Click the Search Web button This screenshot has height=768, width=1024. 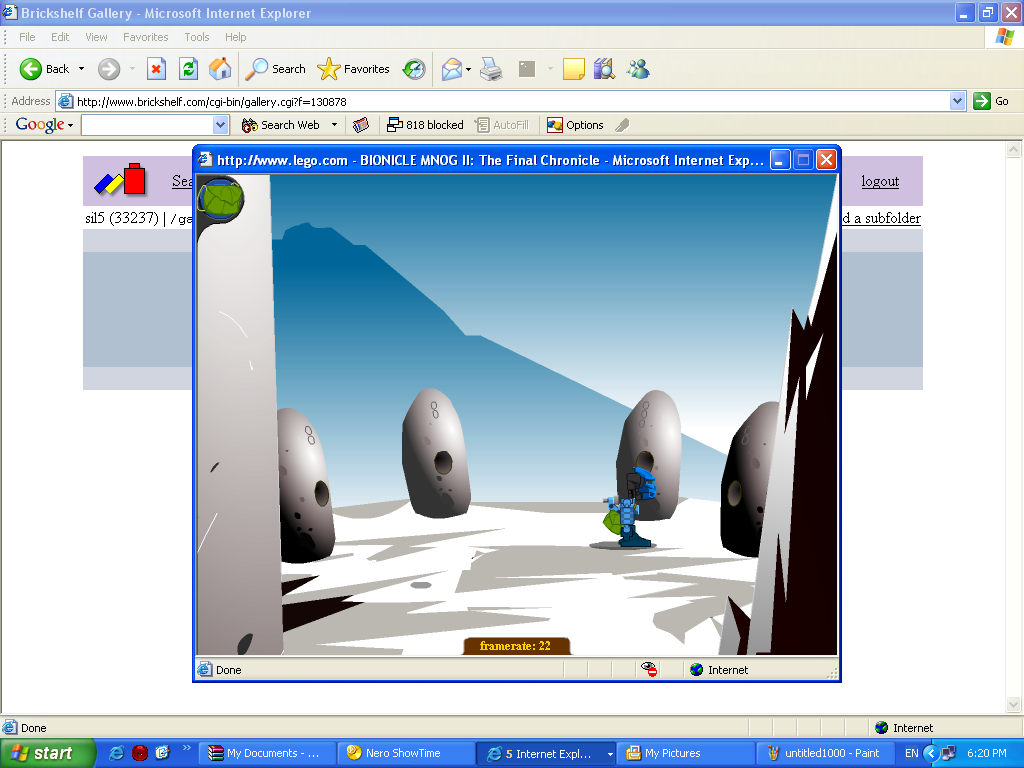pos(281,125)
